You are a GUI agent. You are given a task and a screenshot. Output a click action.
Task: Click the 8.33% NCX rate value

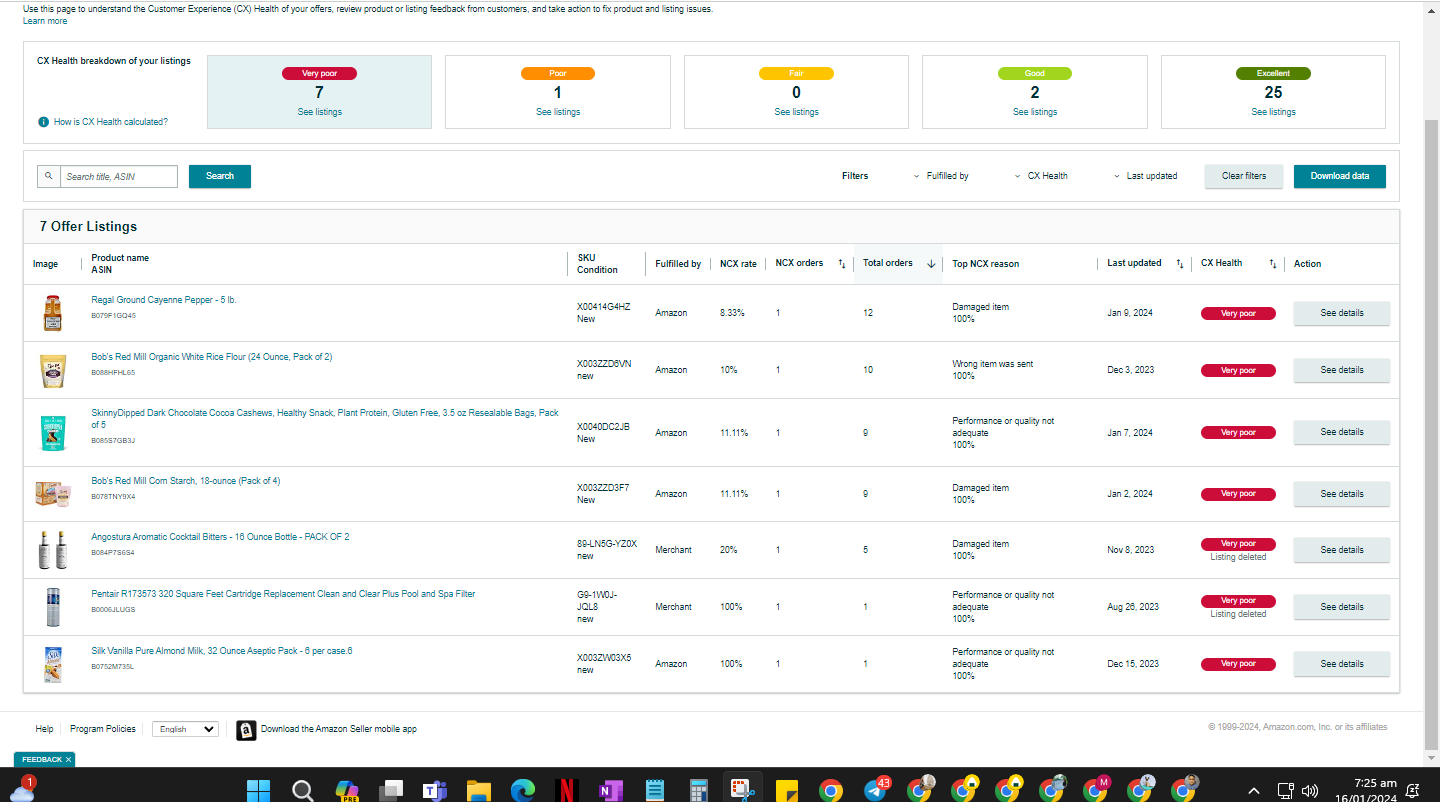coord(732,313)
